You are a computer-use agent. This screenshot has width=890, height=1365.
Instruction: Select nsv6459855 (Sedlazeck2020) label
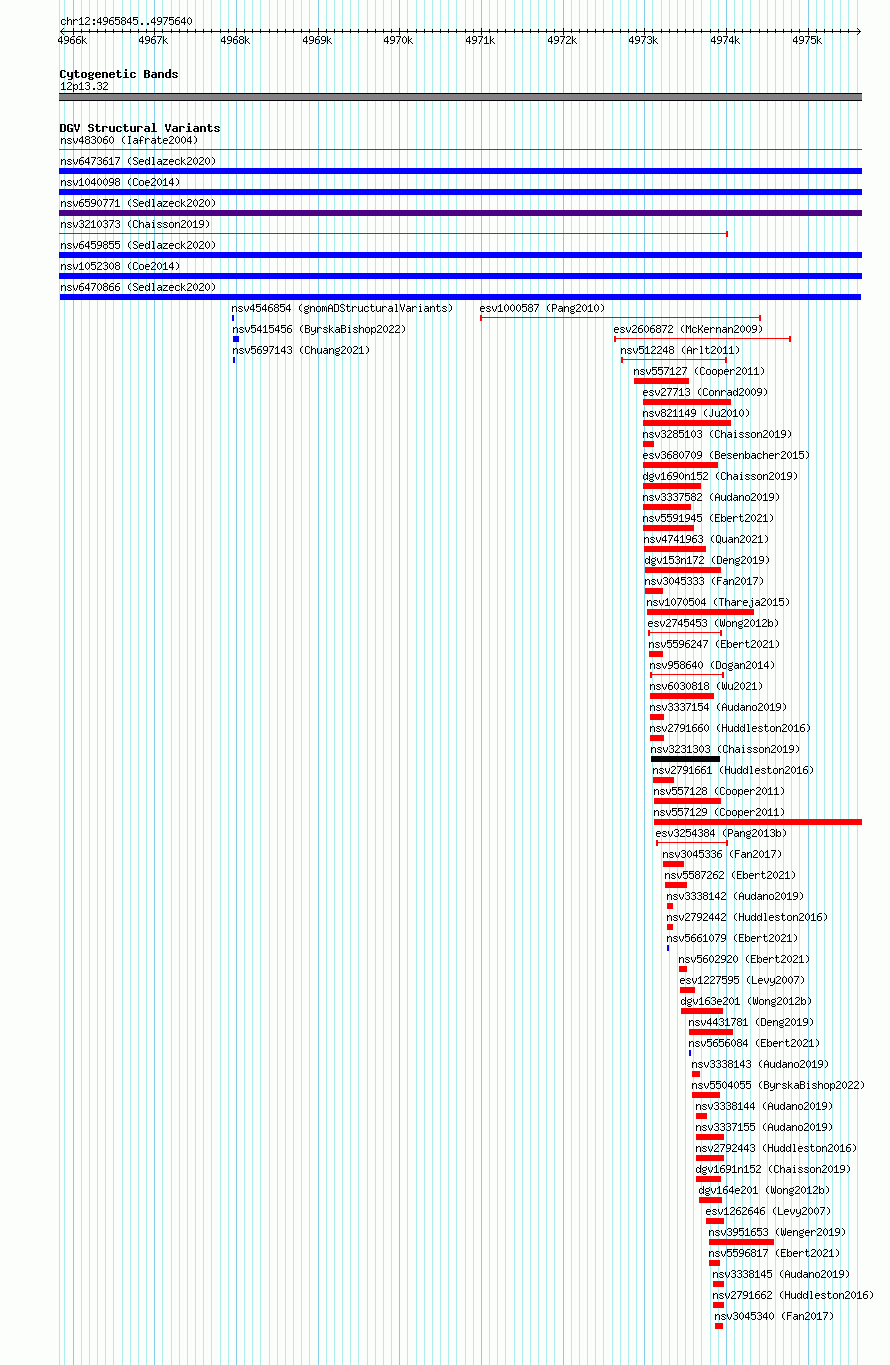tap(138, 245)
